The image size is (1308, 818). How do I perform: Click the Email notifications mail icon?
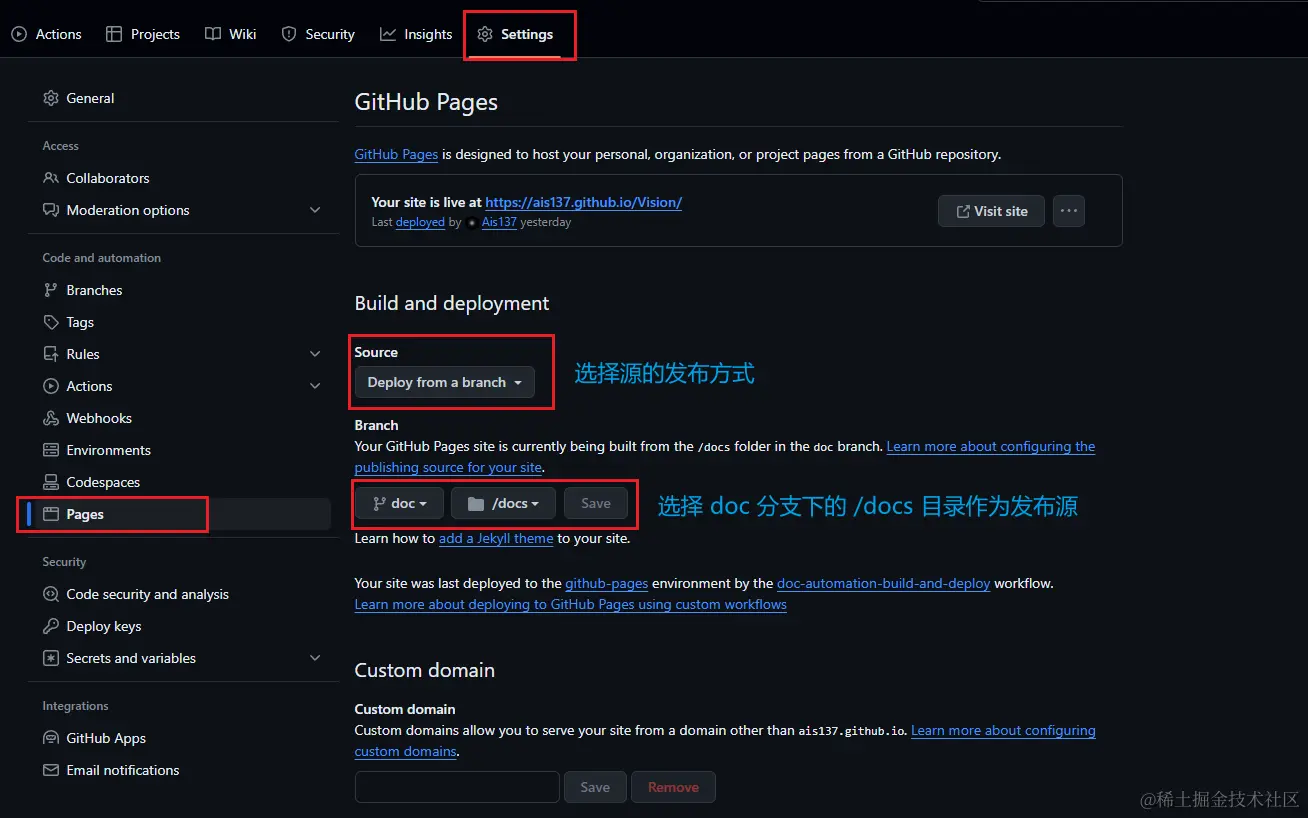(51, 770)
